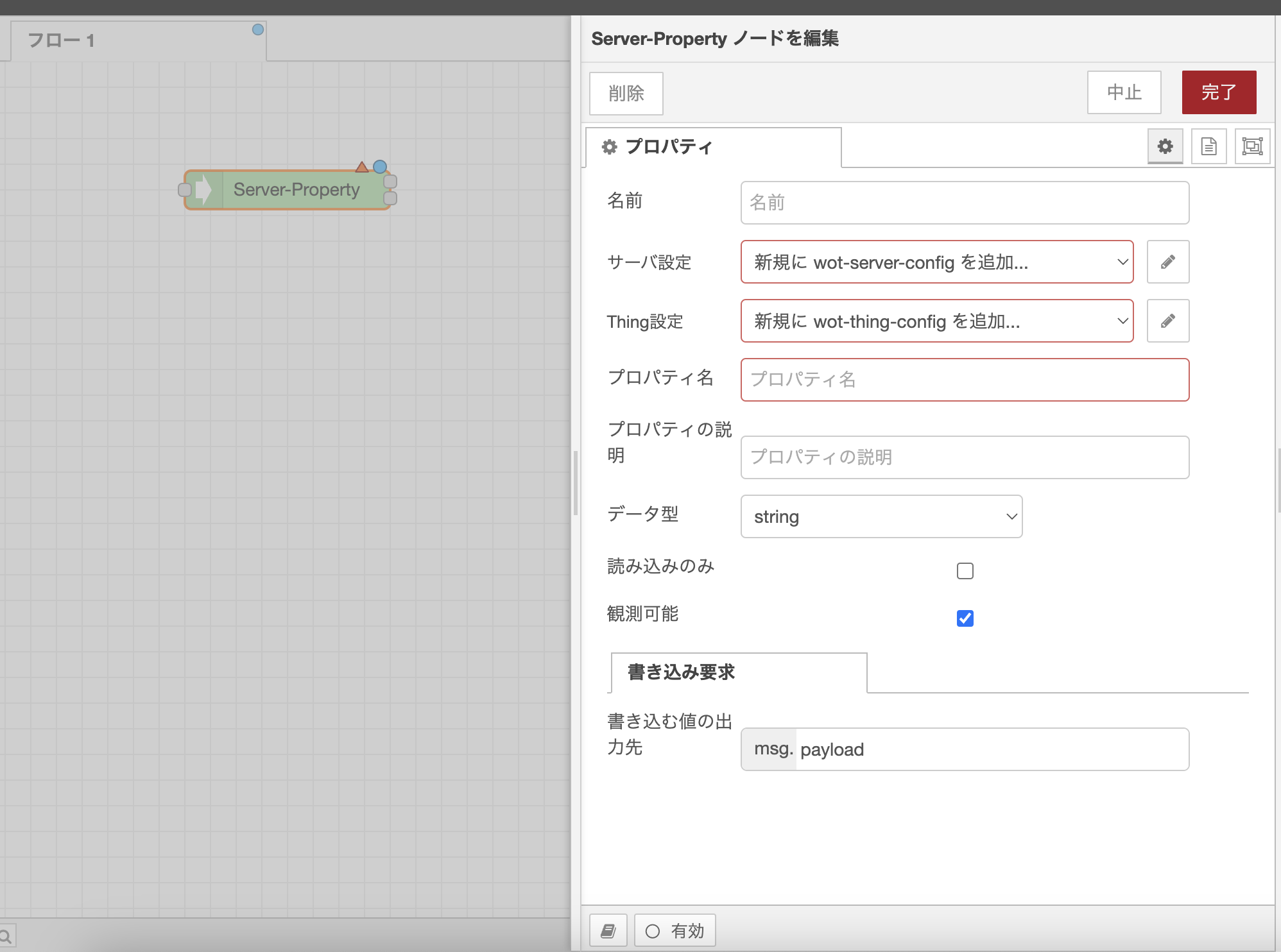Open node description document icon
The height and width of the screenshot is (952, 1281).
pos(1208,146)
